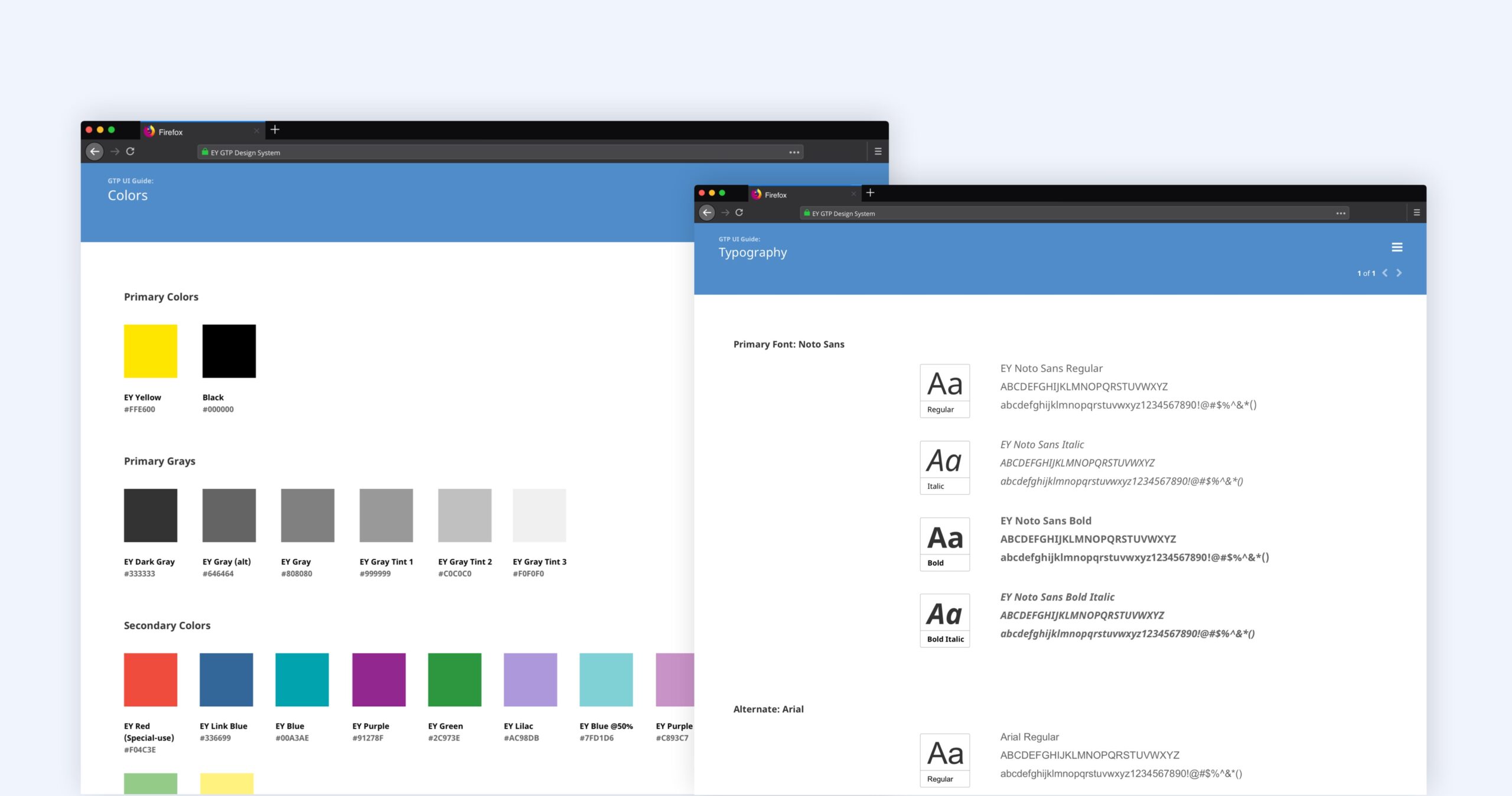Click EY Link Blue color swatch
This screenshot has height=796, width=1512.
[x=226, y=680]
